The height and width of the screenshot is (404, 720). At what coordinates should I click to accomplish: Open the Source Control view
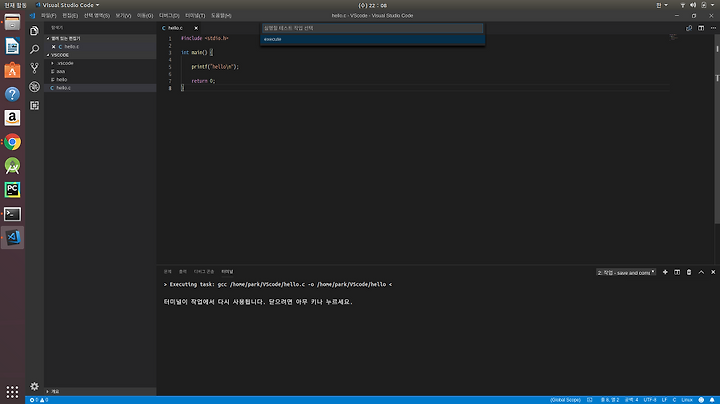pos(34,68)
